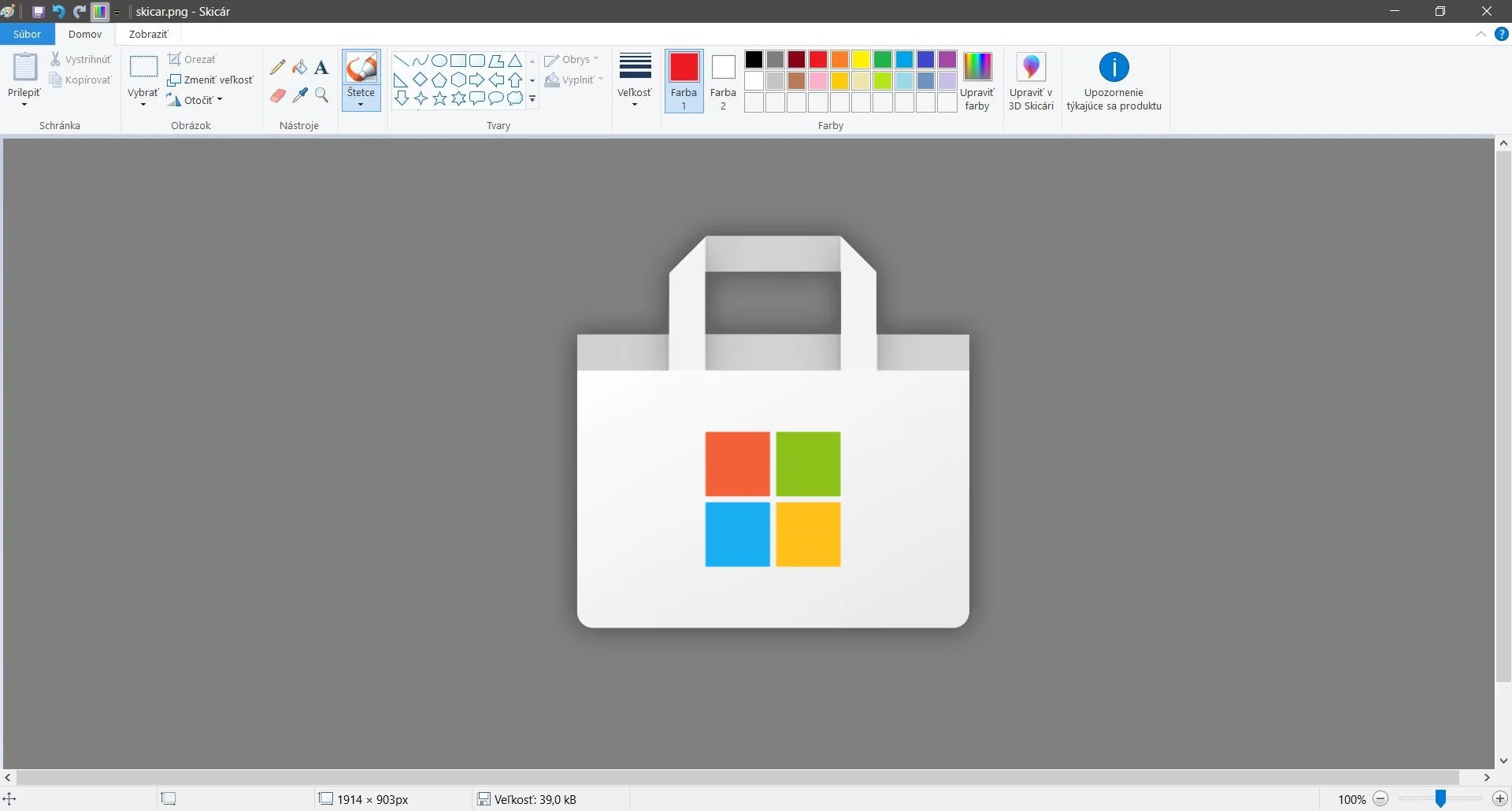The image size is (1512, 811).
Task: Click Orezať to crop
Action: click(x=192, y=59)
